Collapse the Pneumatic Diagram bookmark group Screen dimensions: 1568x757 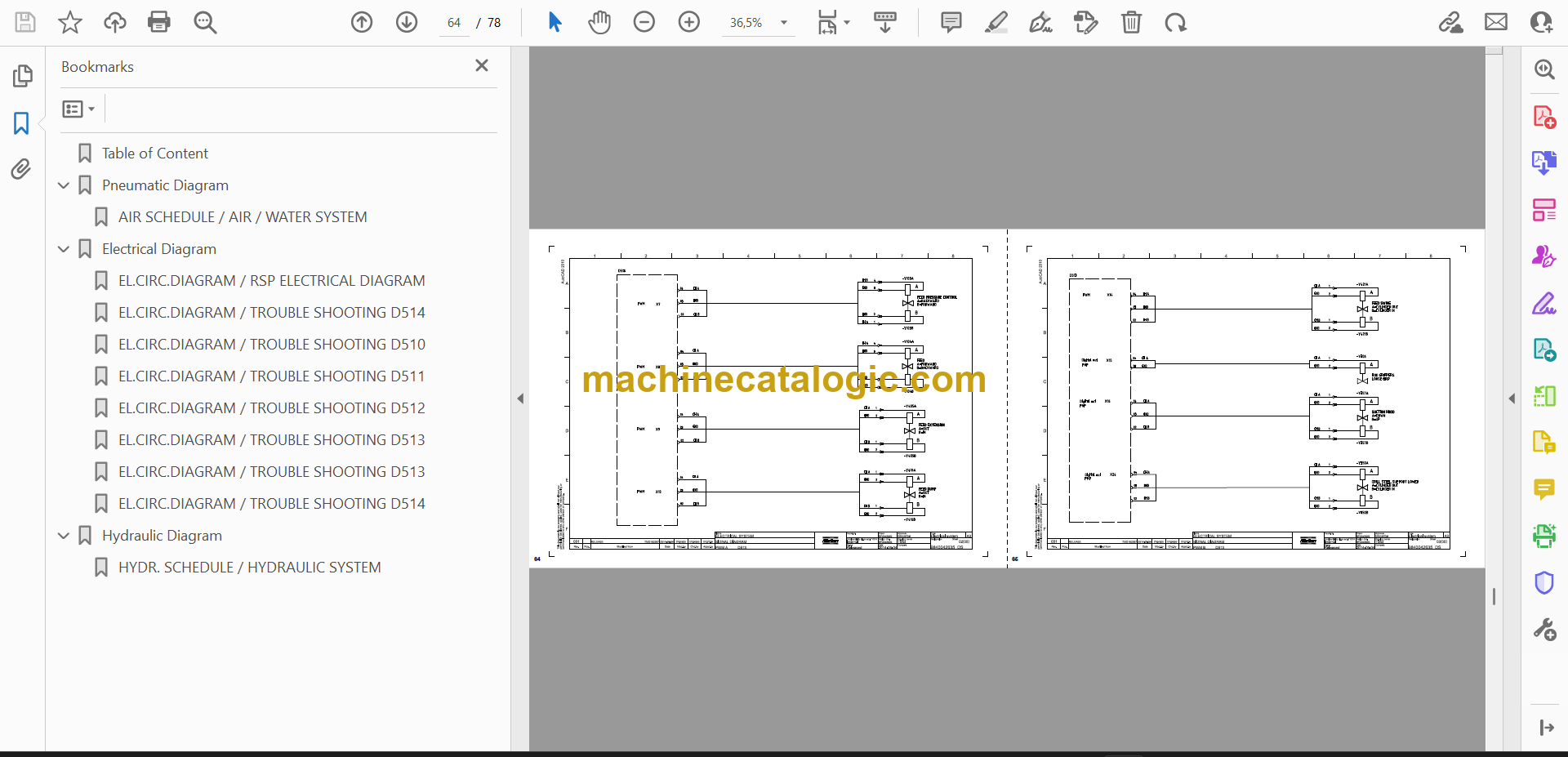[x=63, y=185]
